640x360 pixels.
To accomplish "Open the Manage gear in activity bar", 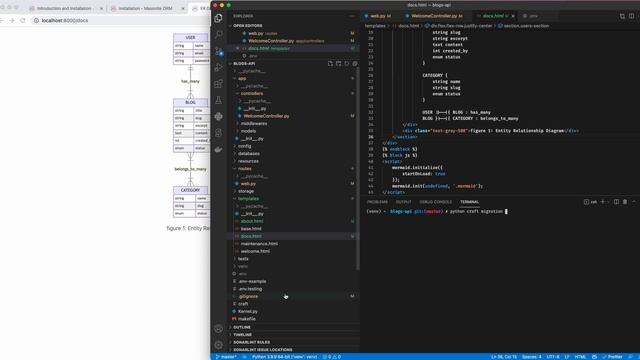I will tap(218, 345).
